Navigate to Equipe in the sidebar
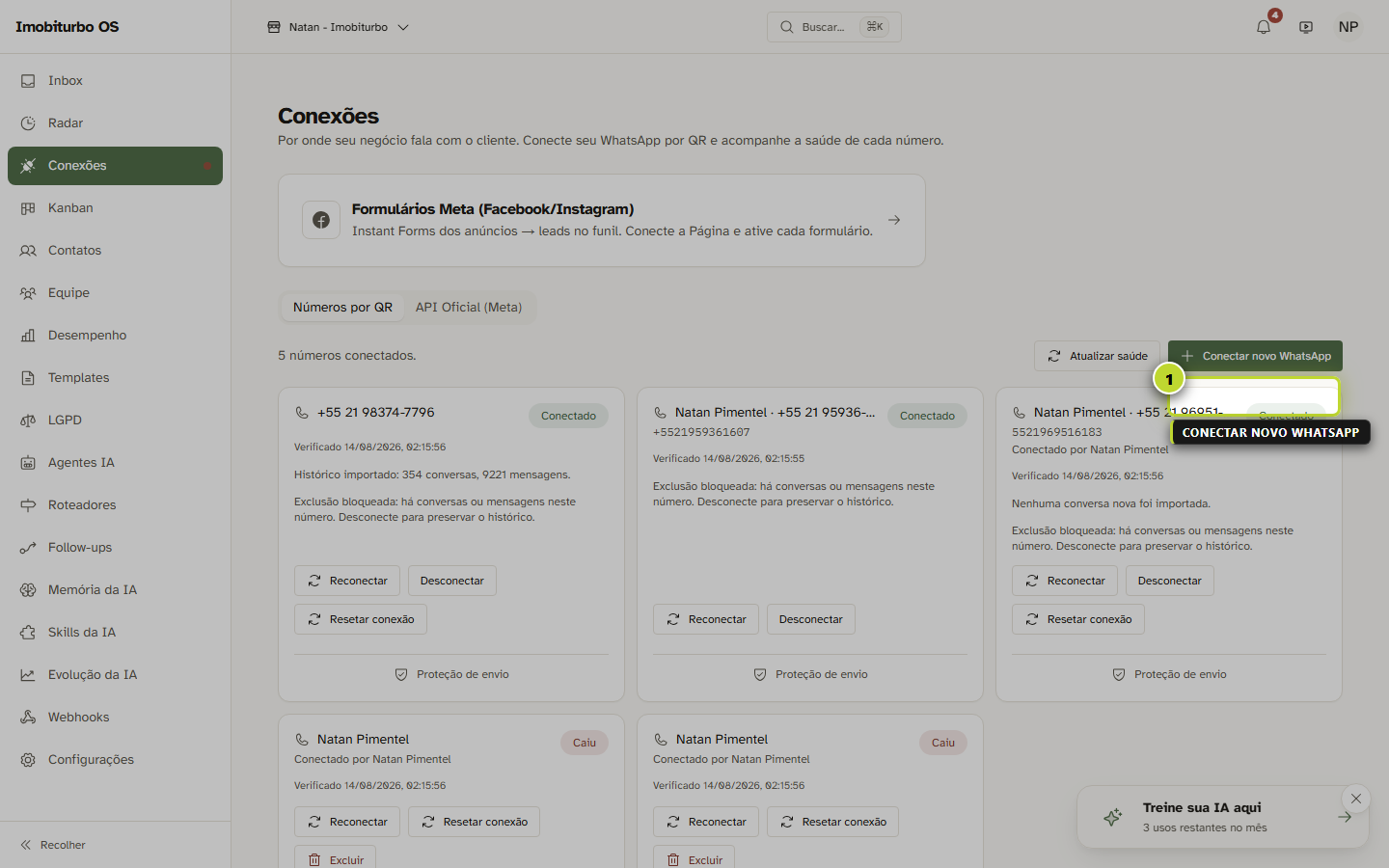 [115, 293]
